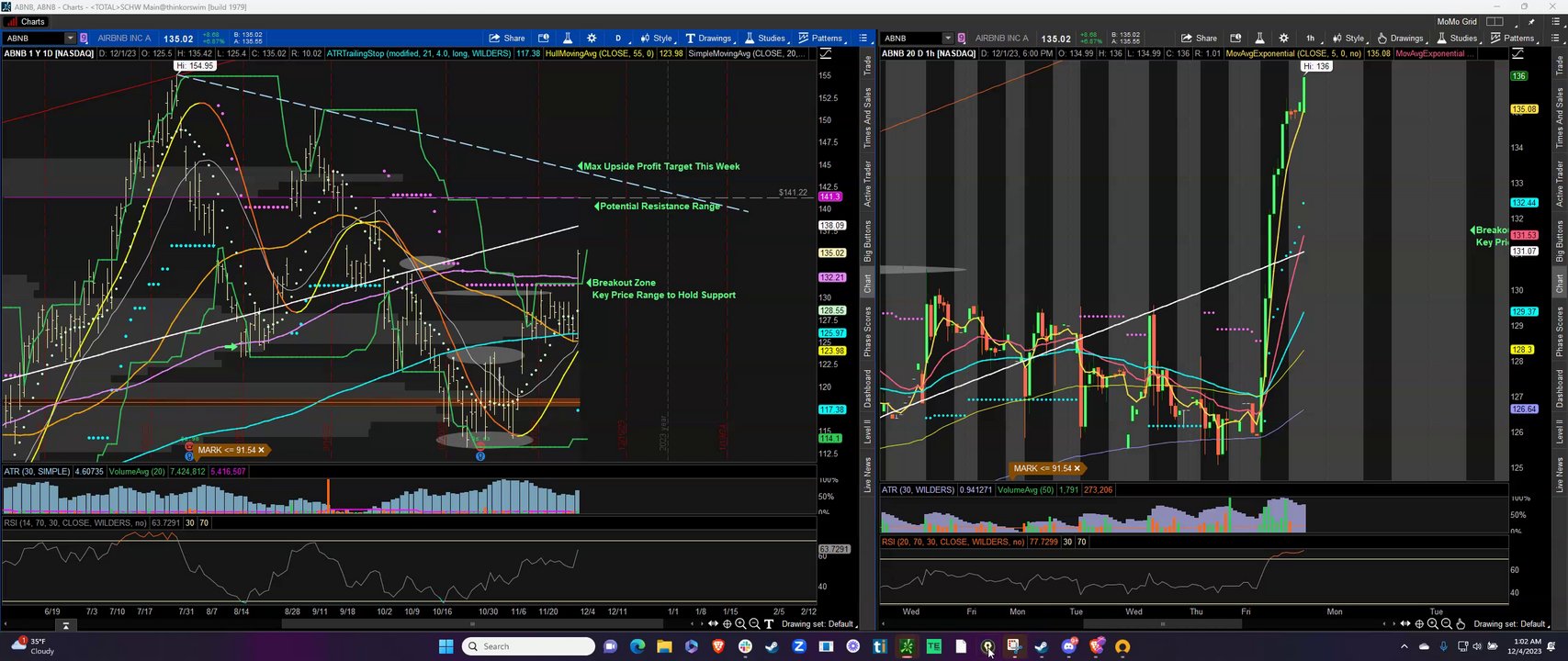1568x661 pixels.
Task: Open D timeframe selector on left chart
Action: (x=620, y=38)
